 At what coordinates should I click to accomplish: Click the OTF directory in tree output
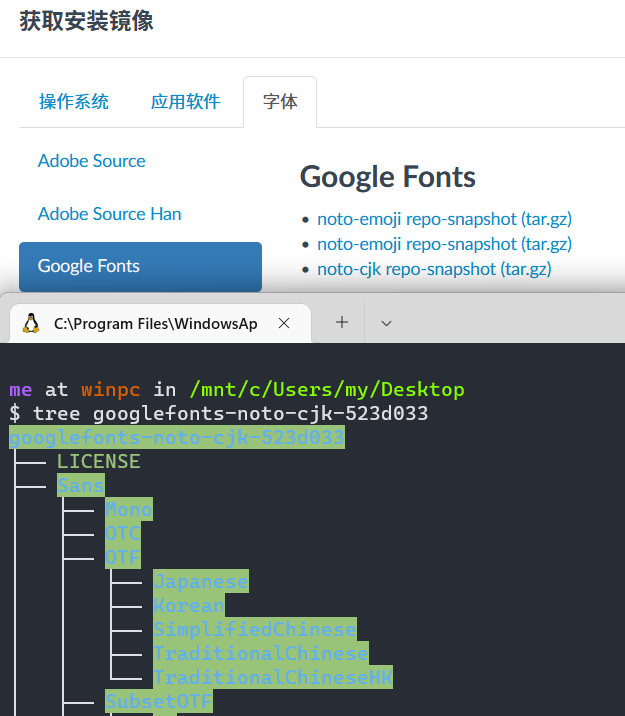pyautogui.click(x=123, y=557)
